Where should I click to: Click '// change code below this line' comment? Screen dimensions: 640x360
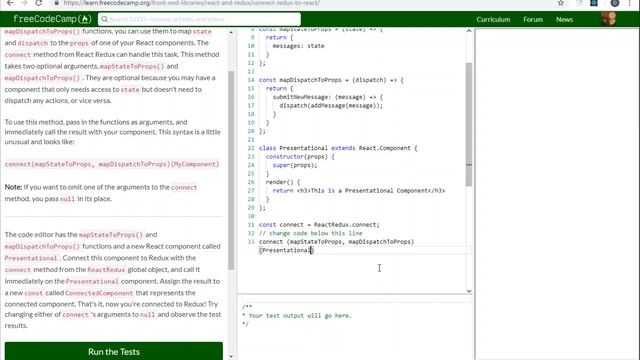311,233
